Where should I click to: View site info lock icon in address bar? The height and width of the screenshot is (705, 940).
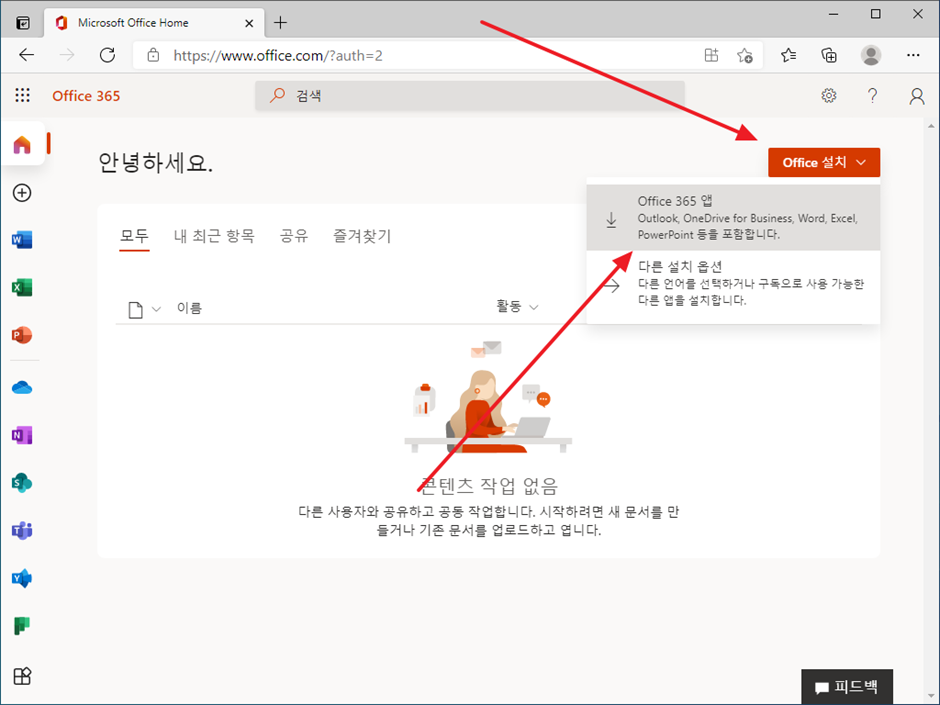tap(153, 55)
